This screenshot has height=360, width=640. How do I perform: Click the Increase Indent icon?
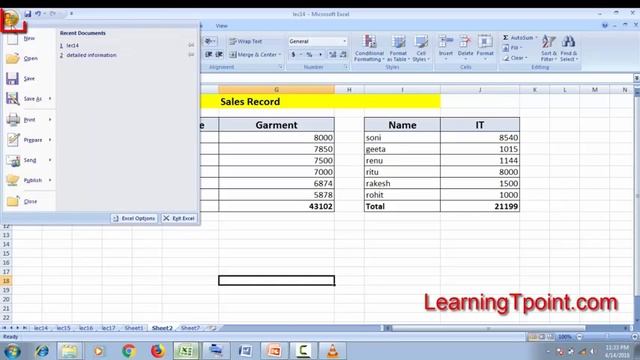(x=219, y=55)
